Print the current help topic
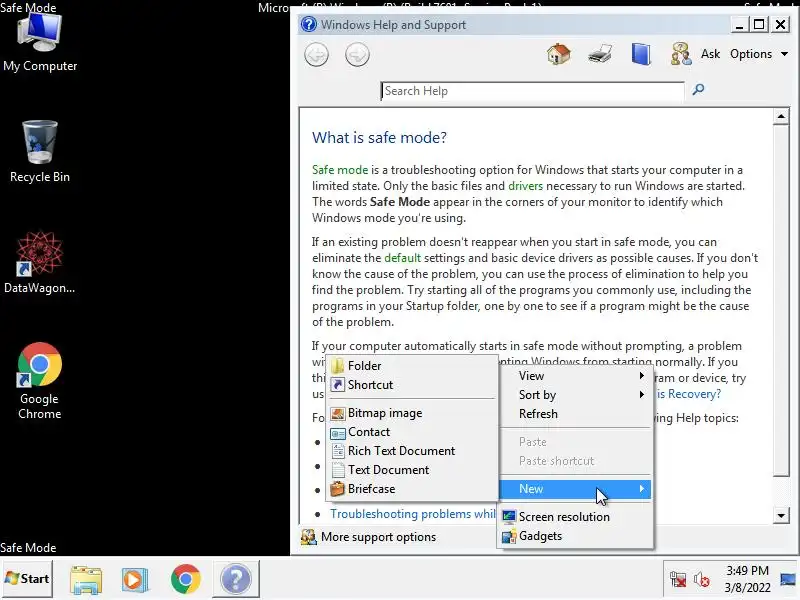The image size is (800, 600). click(600, 54)
